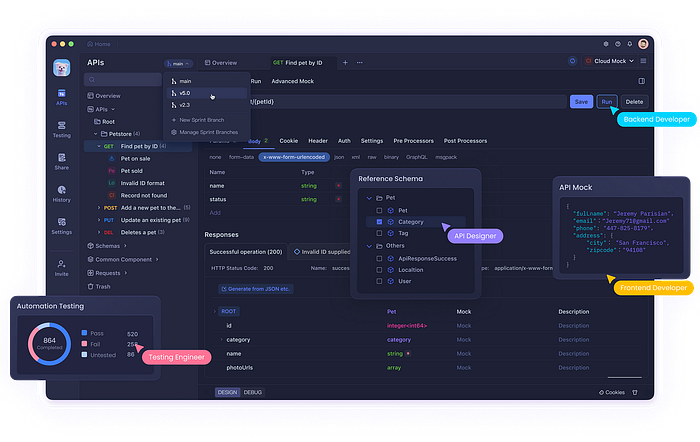Open the Settings section in the sidebar
Screen dimensions: 700x442
[x=62, y=225]
